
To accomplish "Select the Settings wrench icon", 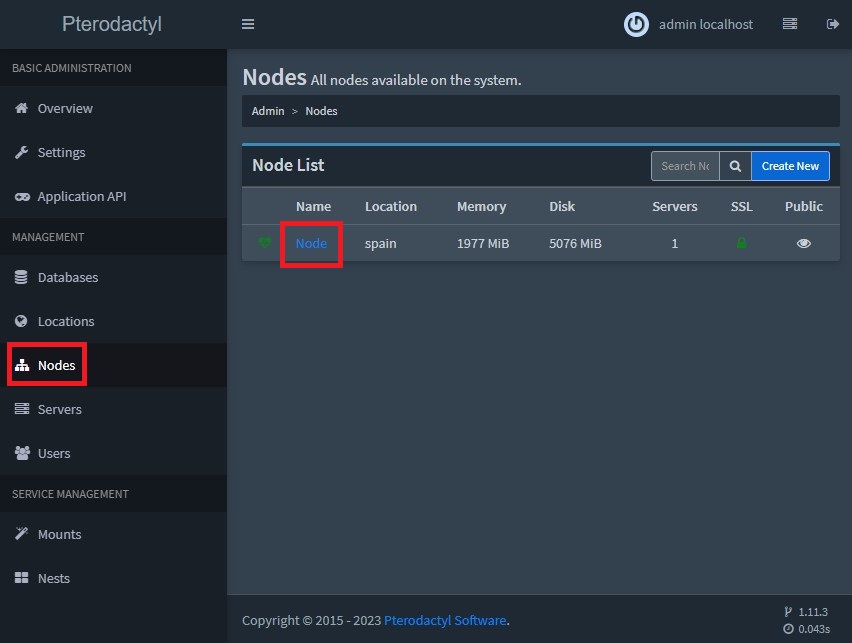I will (x=20, y=152).
